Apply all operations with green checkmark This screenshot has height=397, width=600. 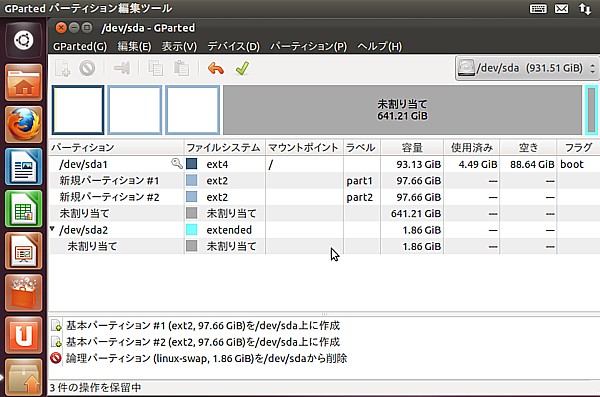(242, 69)
